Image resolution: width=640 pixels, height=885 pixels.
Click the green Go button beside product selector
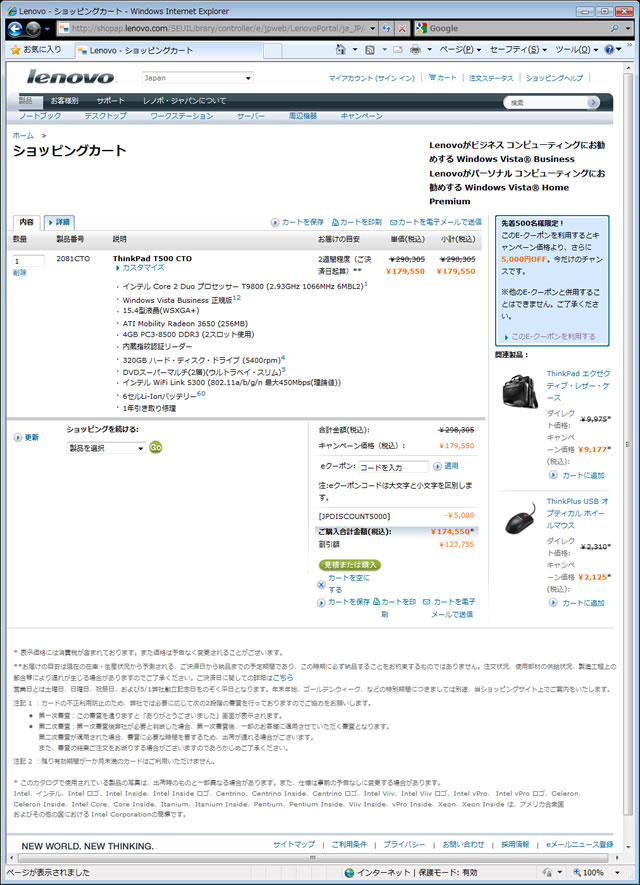tap(155, 447)
